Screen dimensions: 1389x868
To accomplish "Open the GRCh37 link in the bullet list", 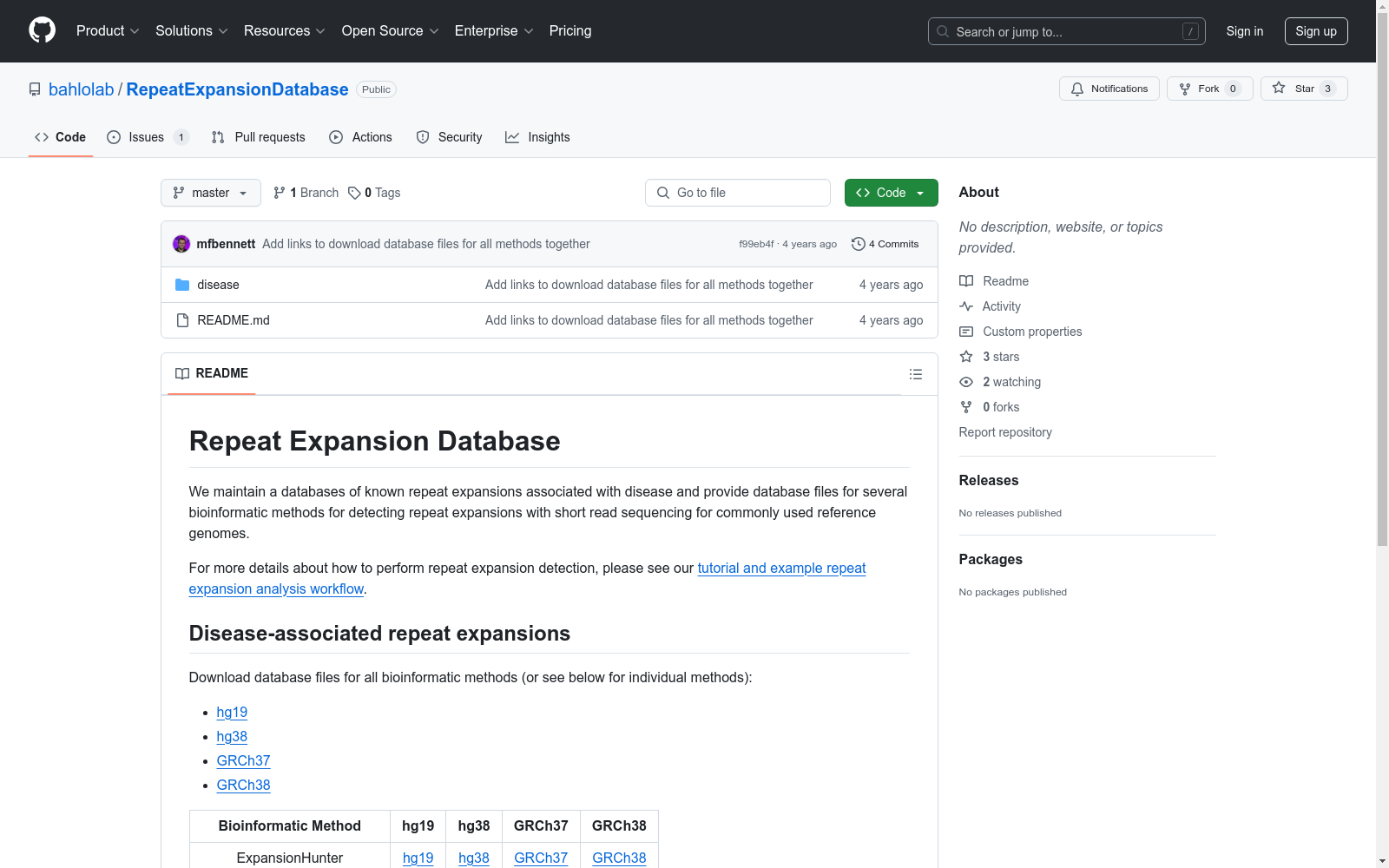I will [x=244, y=760].
